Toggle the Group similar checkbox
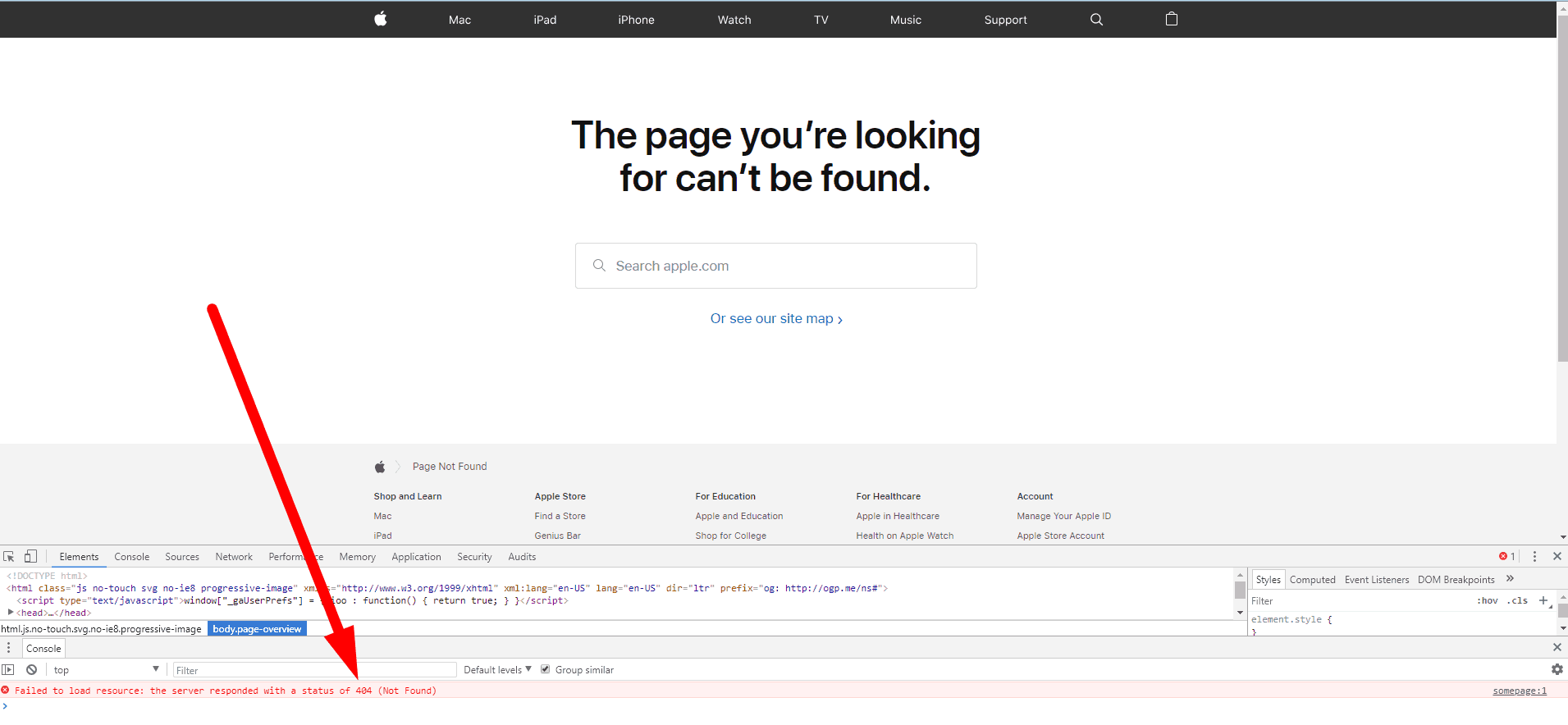The height and width of the screenshot is (725, 1568). point(545,669)
